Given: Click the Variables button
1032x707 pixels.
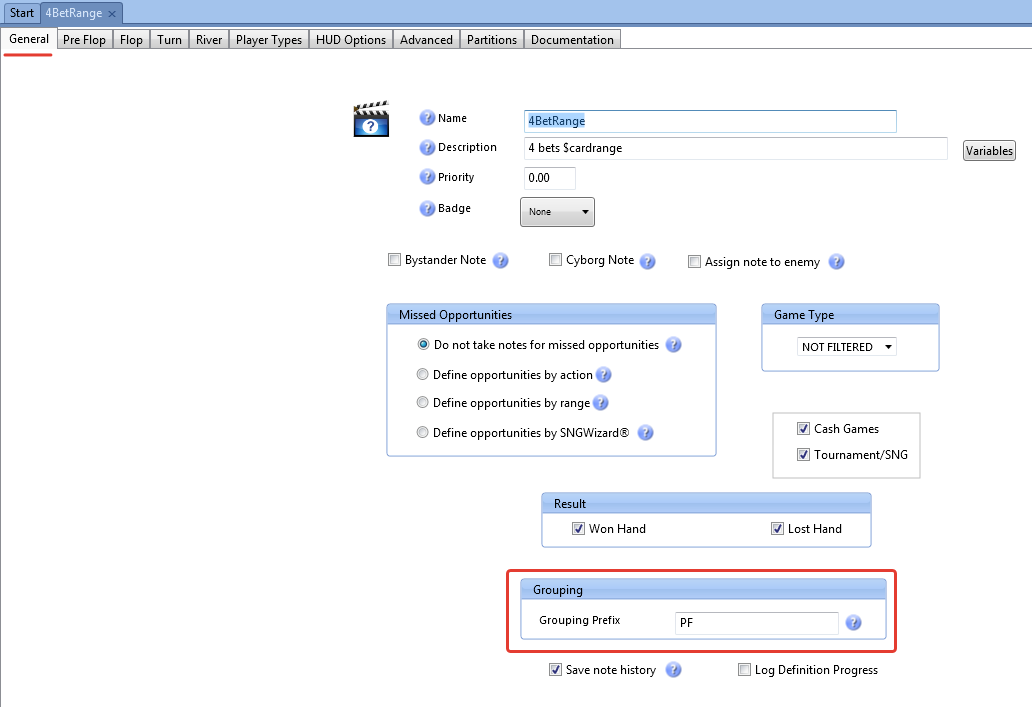Looking at the screenshot, I should tap(988, 150).
